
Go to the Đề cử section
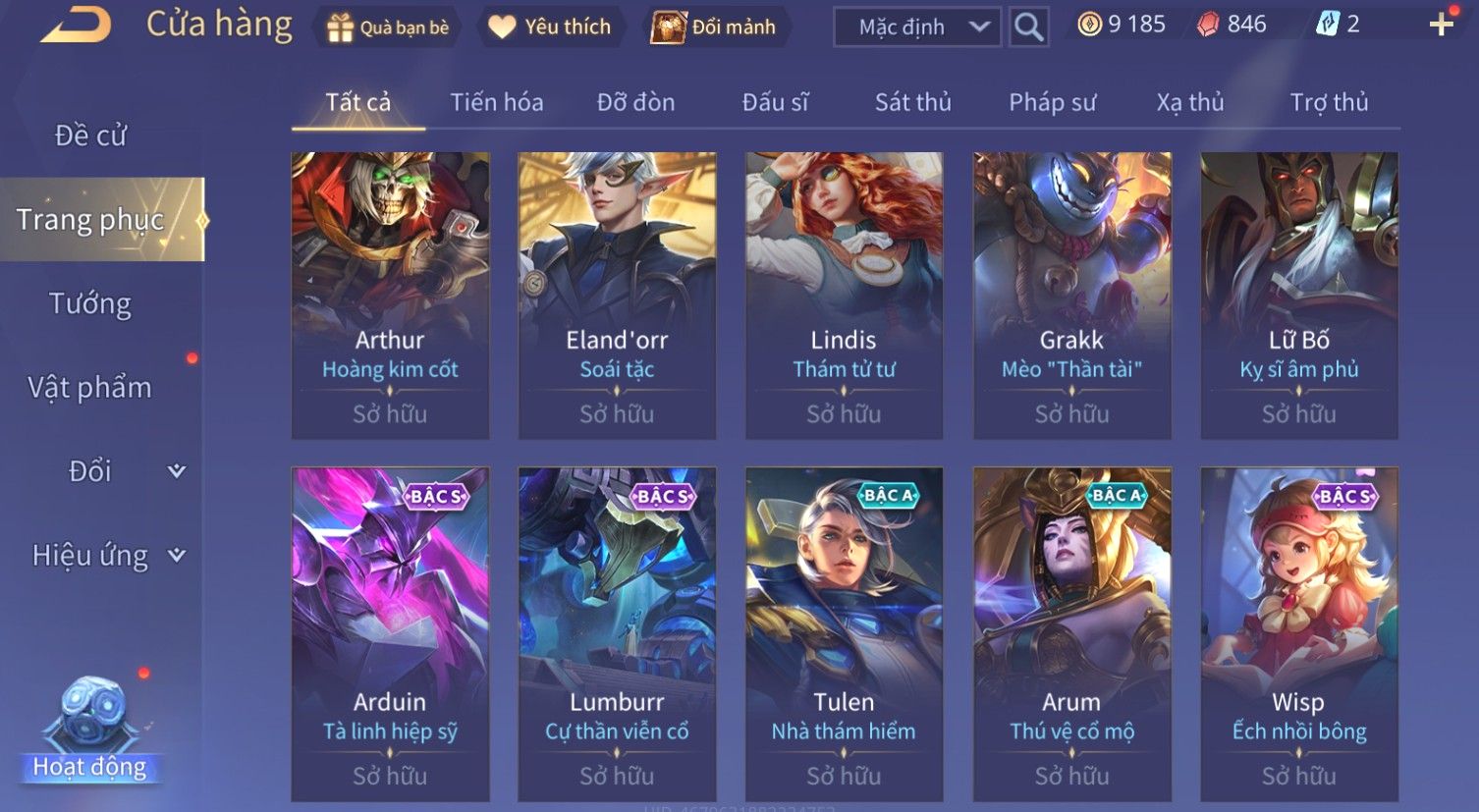[x=90, y=135]
